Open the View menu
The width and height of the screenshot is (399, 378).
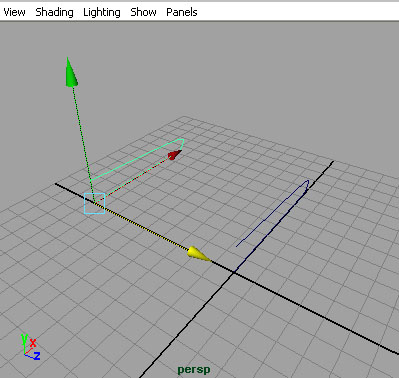coord(14,12)
